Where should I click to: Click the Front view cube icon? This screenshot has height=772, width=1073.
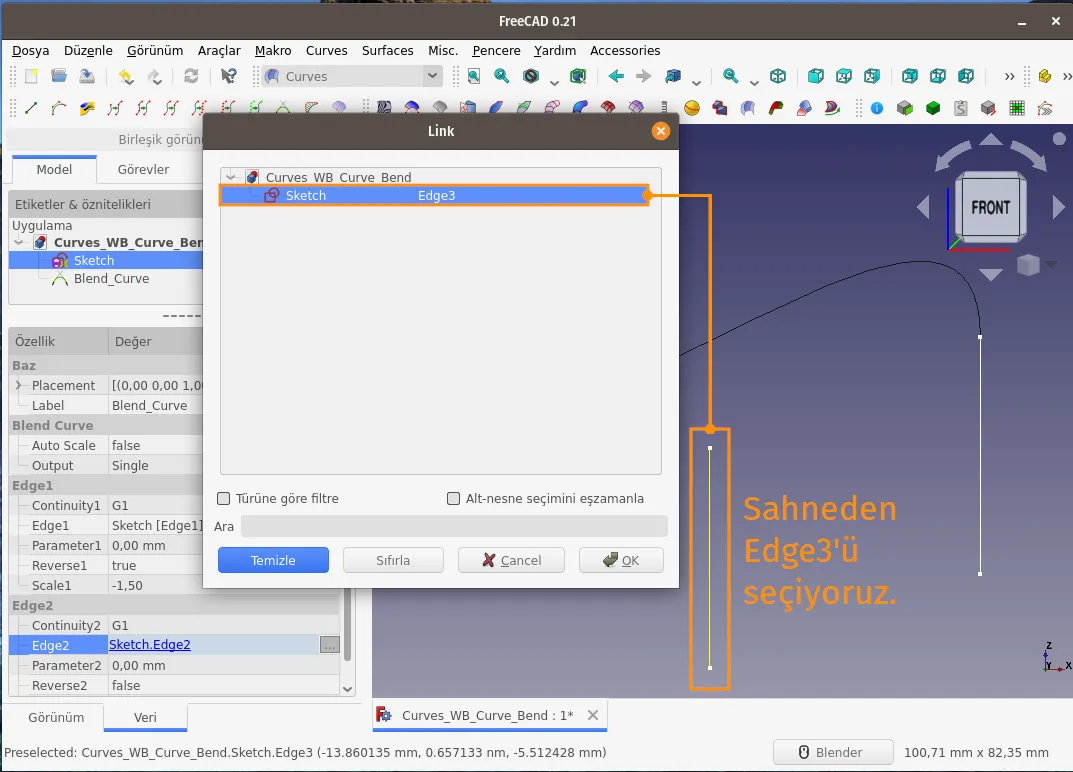click(x=816, y=76)
